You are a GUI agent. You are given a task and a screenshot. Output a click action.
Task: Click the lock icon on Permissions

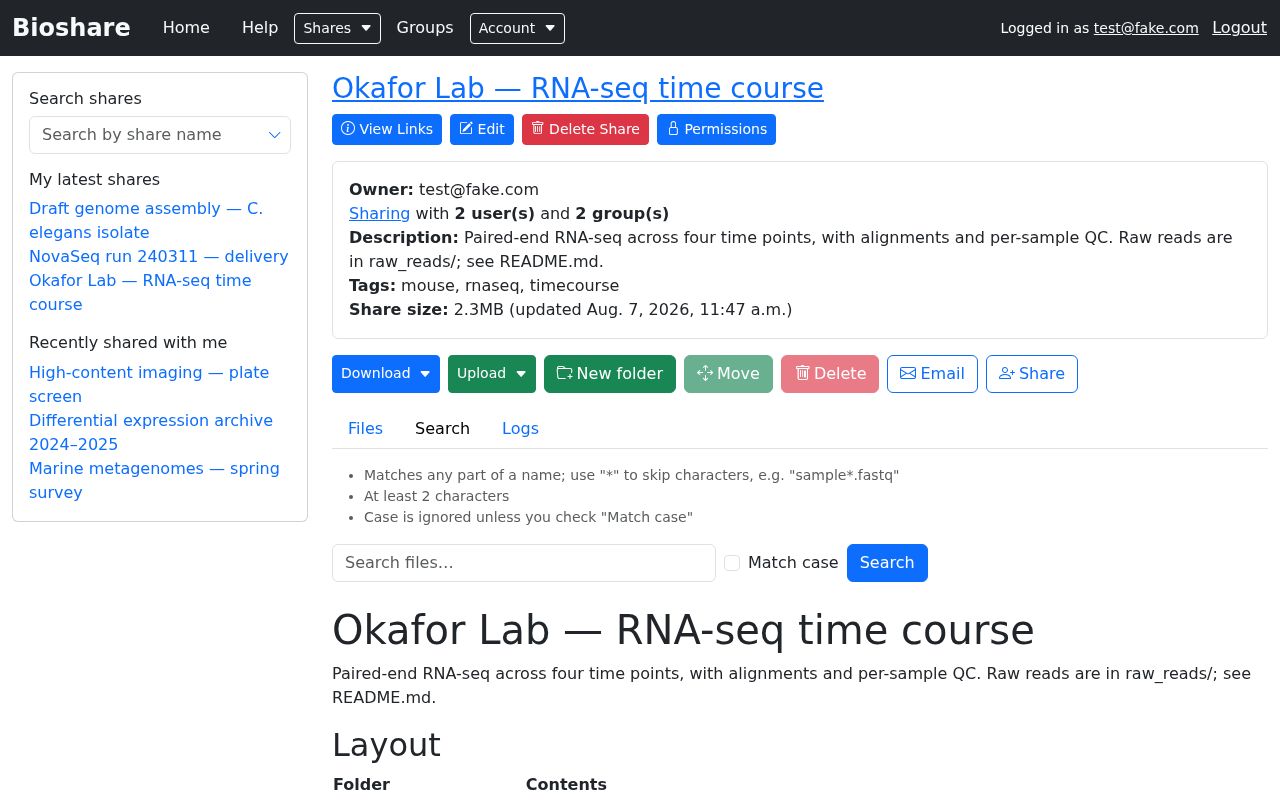[x=673, y=129]
